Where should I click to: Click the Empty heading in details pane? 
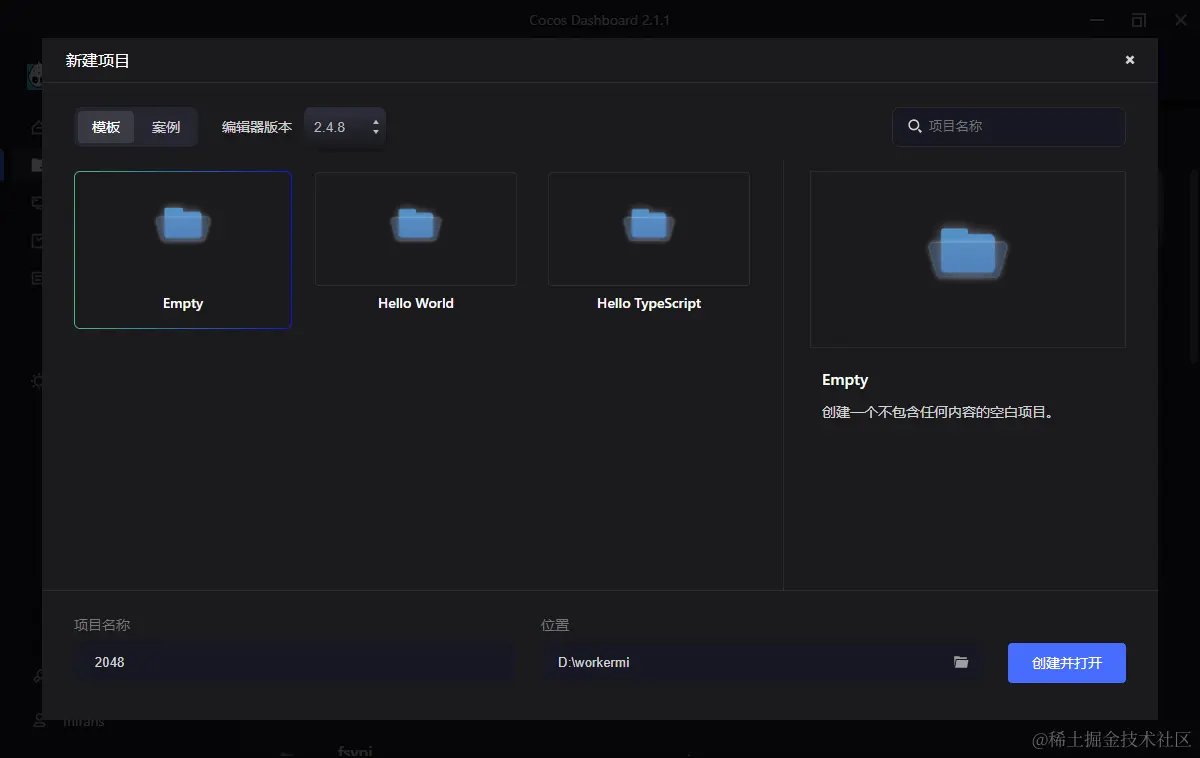[x=845, y=380]
